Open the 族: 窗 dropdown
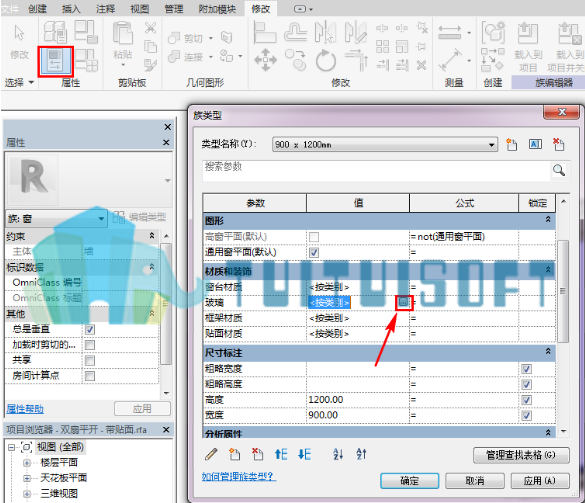 click(56, 219)
